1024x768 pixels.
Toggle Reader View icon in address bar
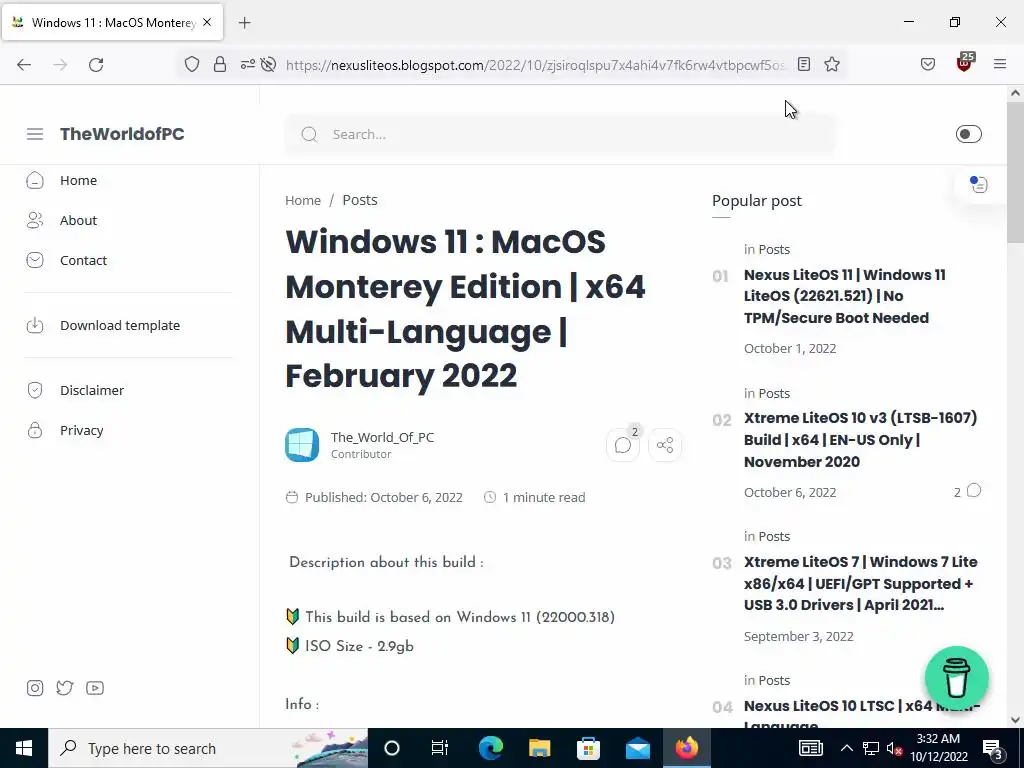(x=804, y=64)
